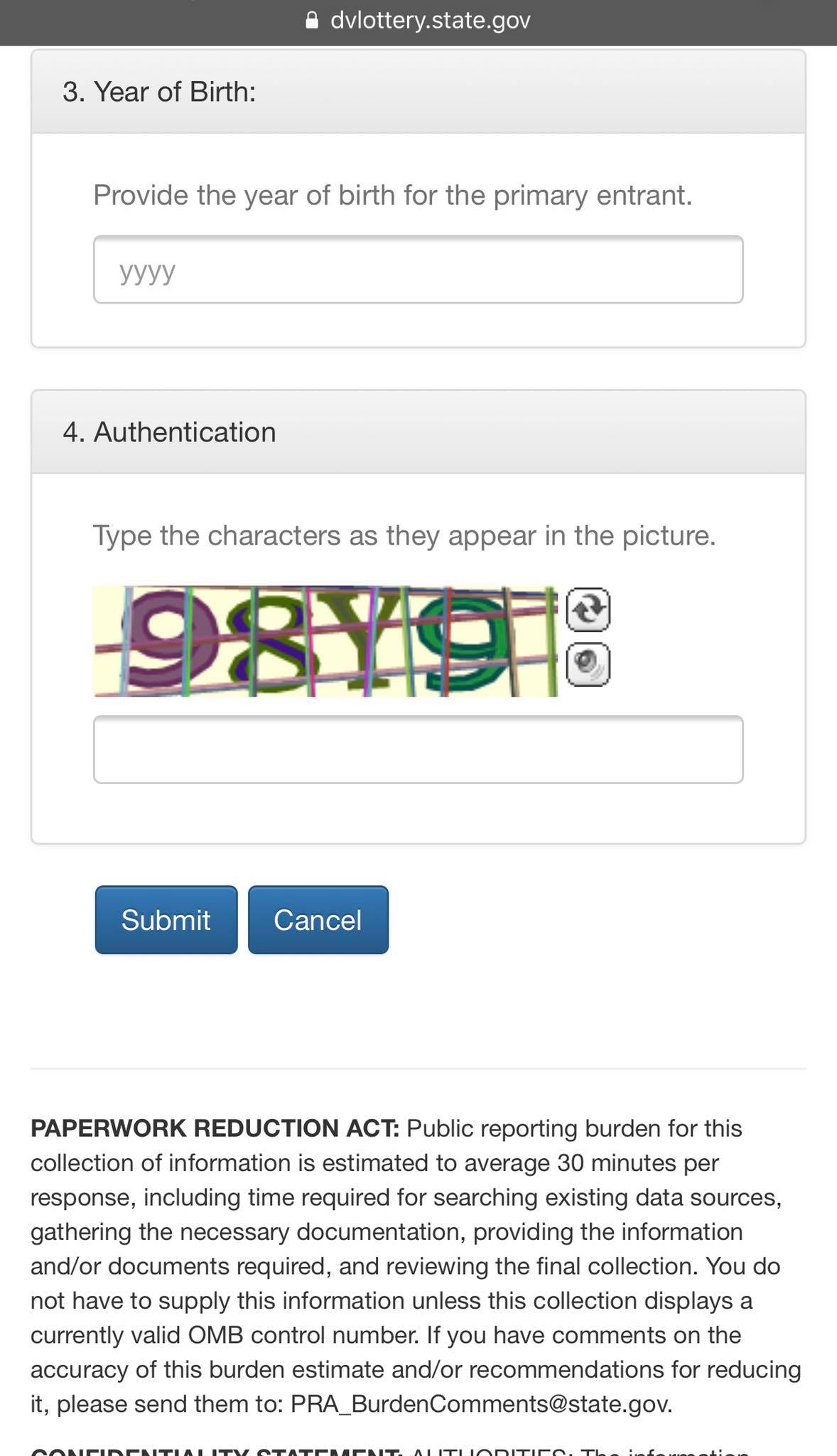
Task: Submit the entrant status form
Action: [x=166, y=920]
